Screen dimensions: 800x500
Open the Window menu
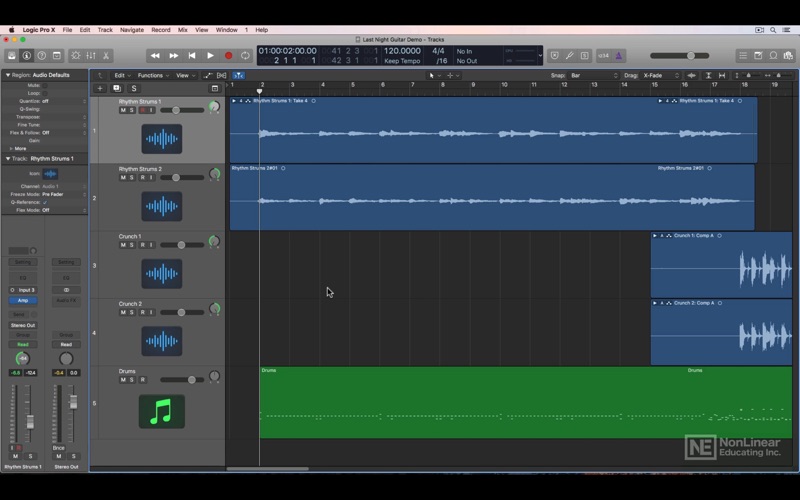227,30
